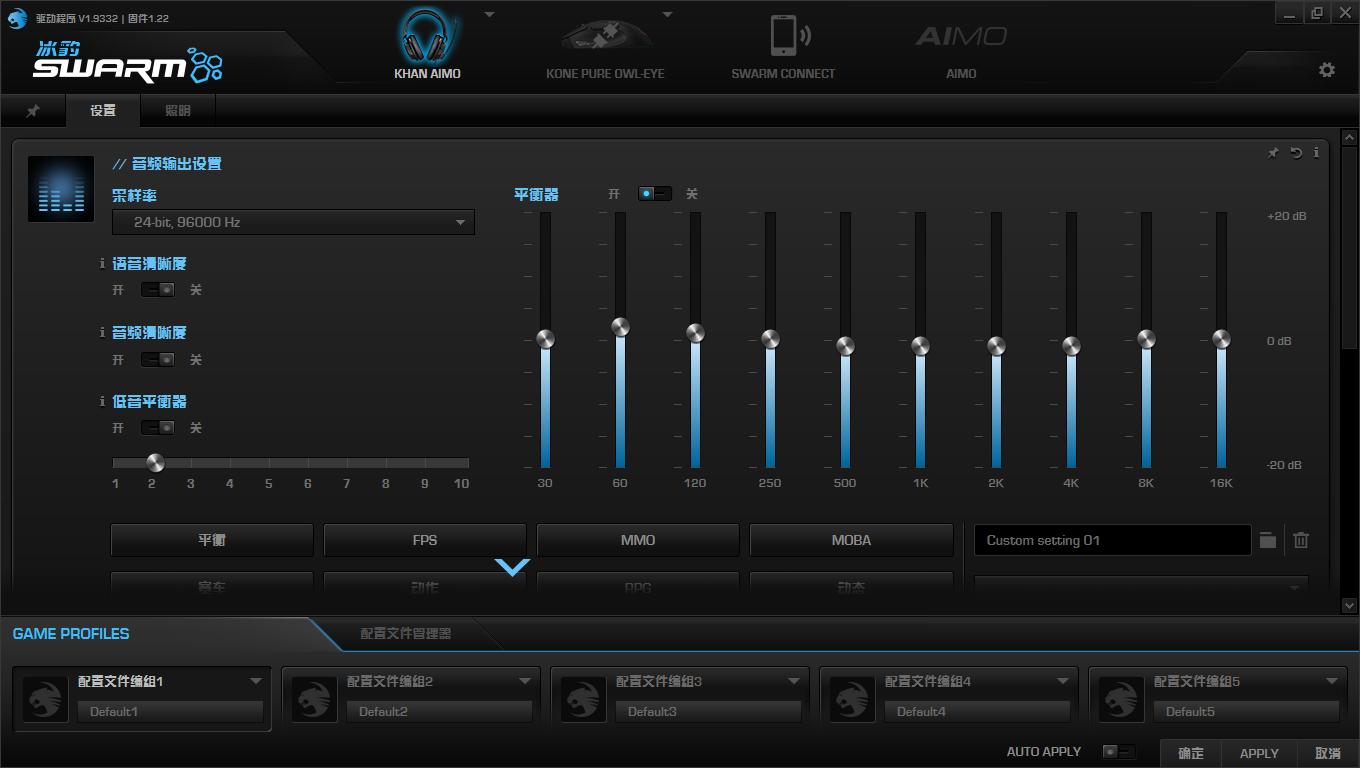Image resolution: width=1360 pixels, height=768 pixels.
Task: Switch to the 照明 tab
Action: [178, 111]
